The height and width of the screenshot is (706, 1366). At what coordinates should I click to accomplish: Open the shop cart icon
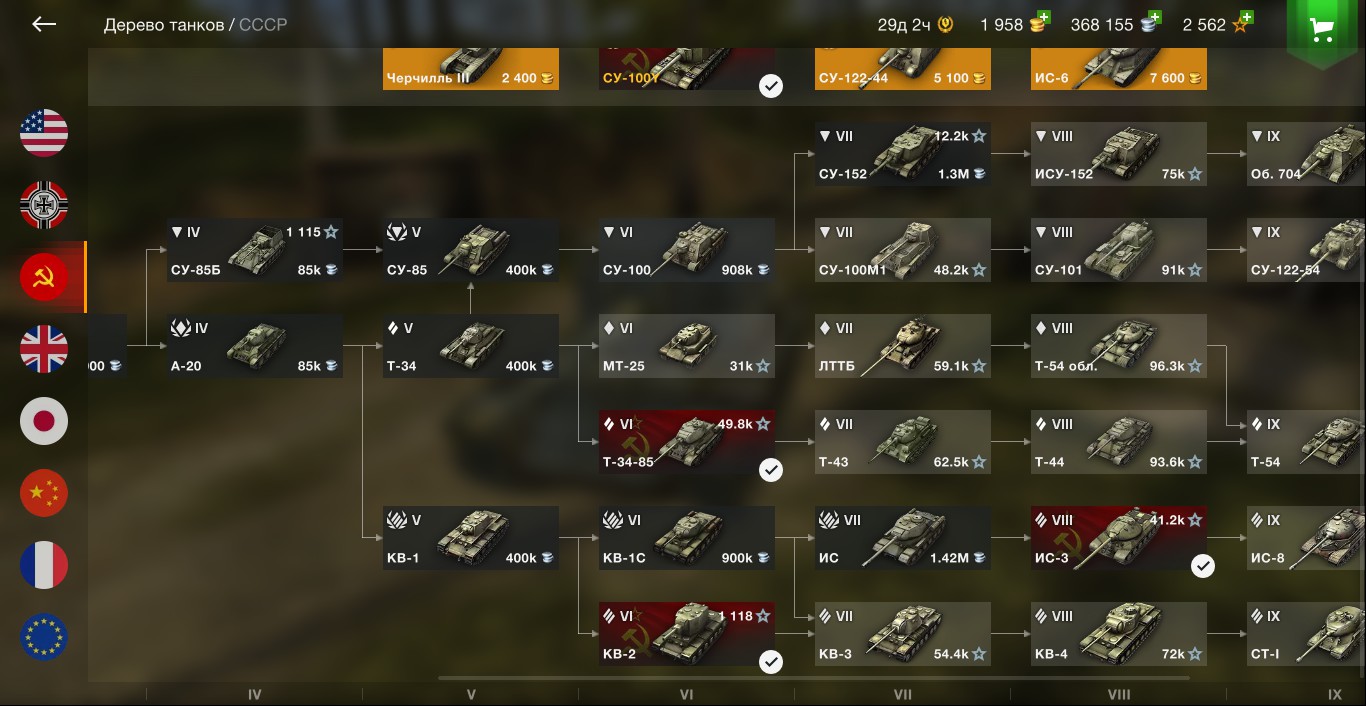1323,30
